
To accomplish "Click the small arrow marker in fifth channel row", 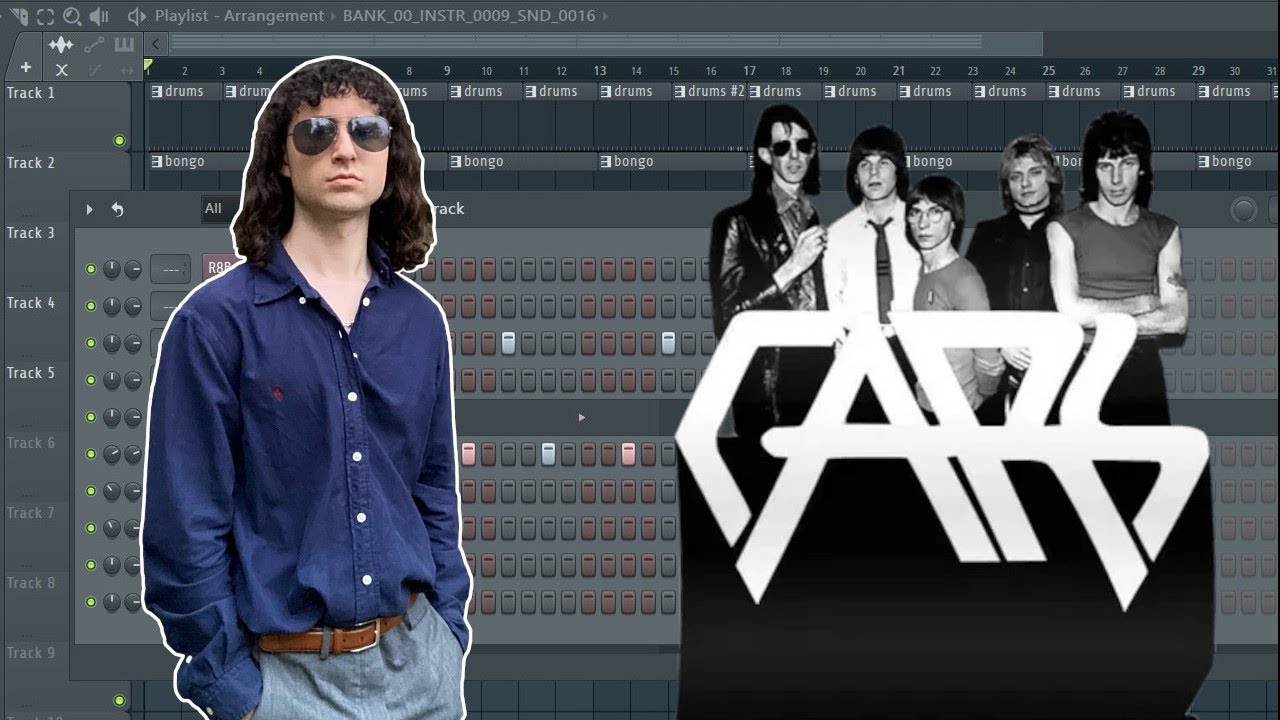I will point(582,417).
